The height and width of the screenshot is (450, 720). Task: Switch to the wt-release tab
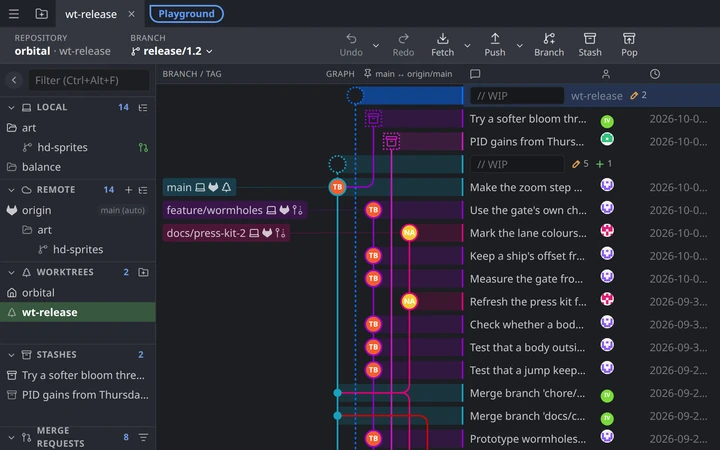(x=91, y=14)
